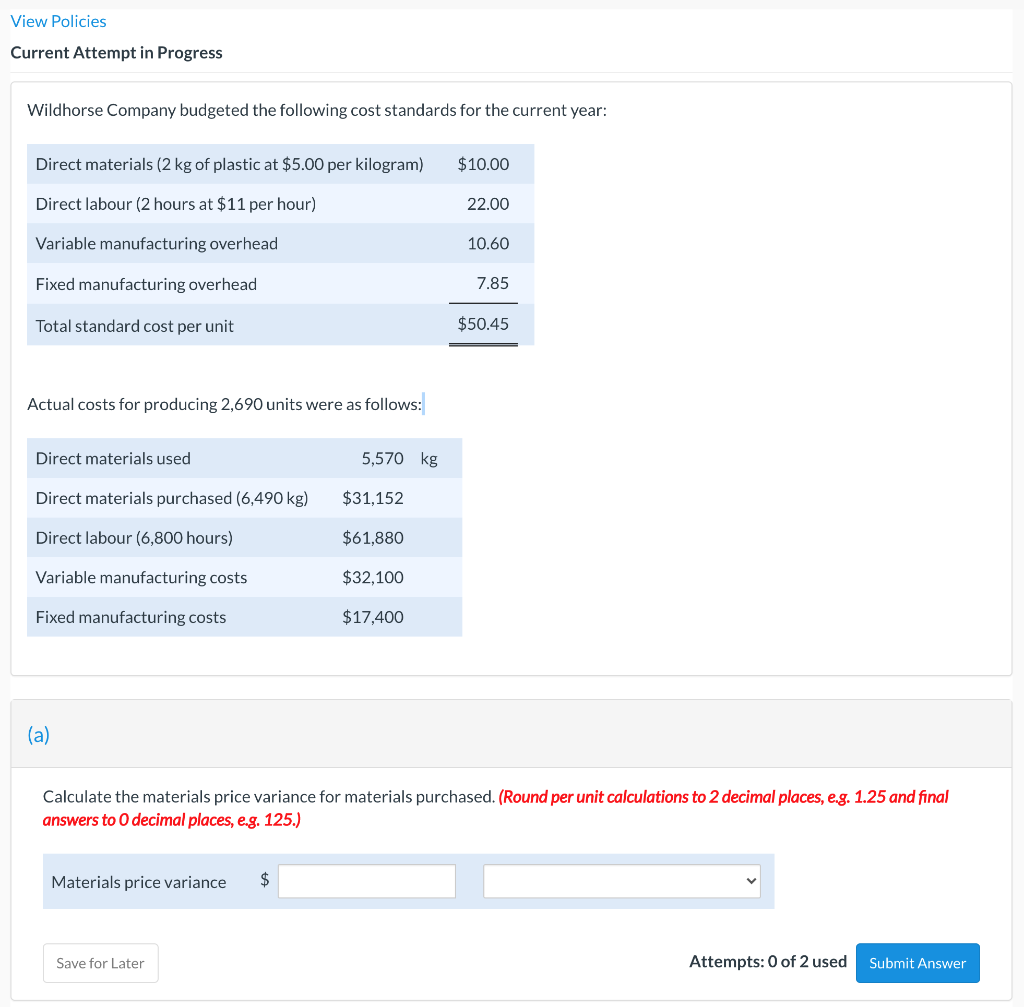This screenshot has width=1024, height=1007.
Task: Click the Current Attempt in Progress header
Action: [x=117, y=52]
